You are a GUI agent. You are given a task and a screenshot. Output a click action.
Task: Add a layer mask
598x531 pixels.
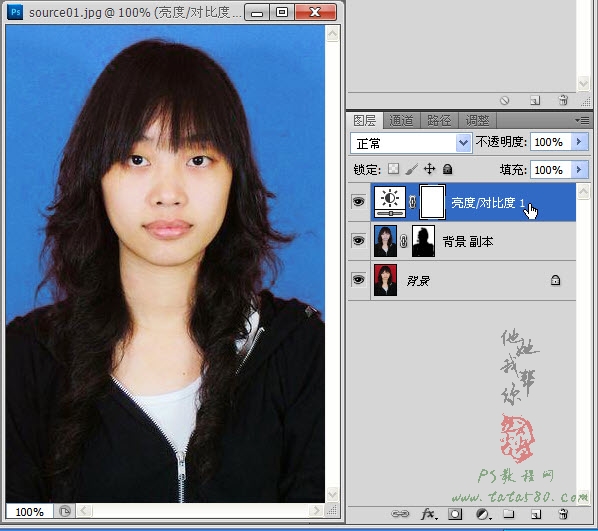455,514
